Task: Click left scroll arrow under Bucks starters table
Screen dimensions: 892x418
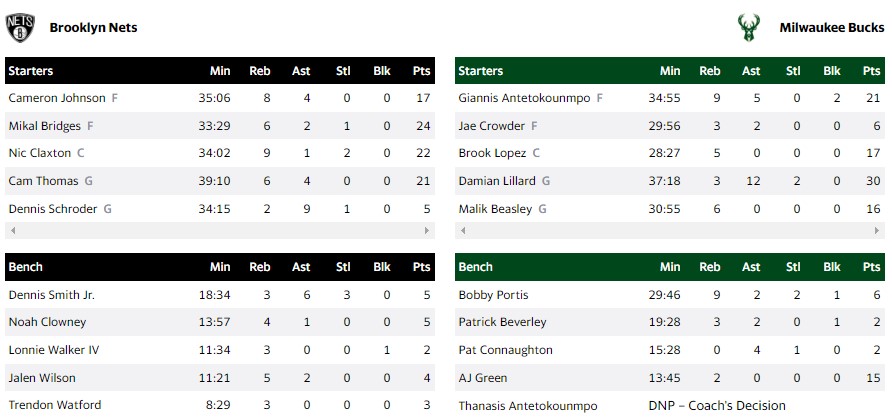Action: tap(461, 230)
